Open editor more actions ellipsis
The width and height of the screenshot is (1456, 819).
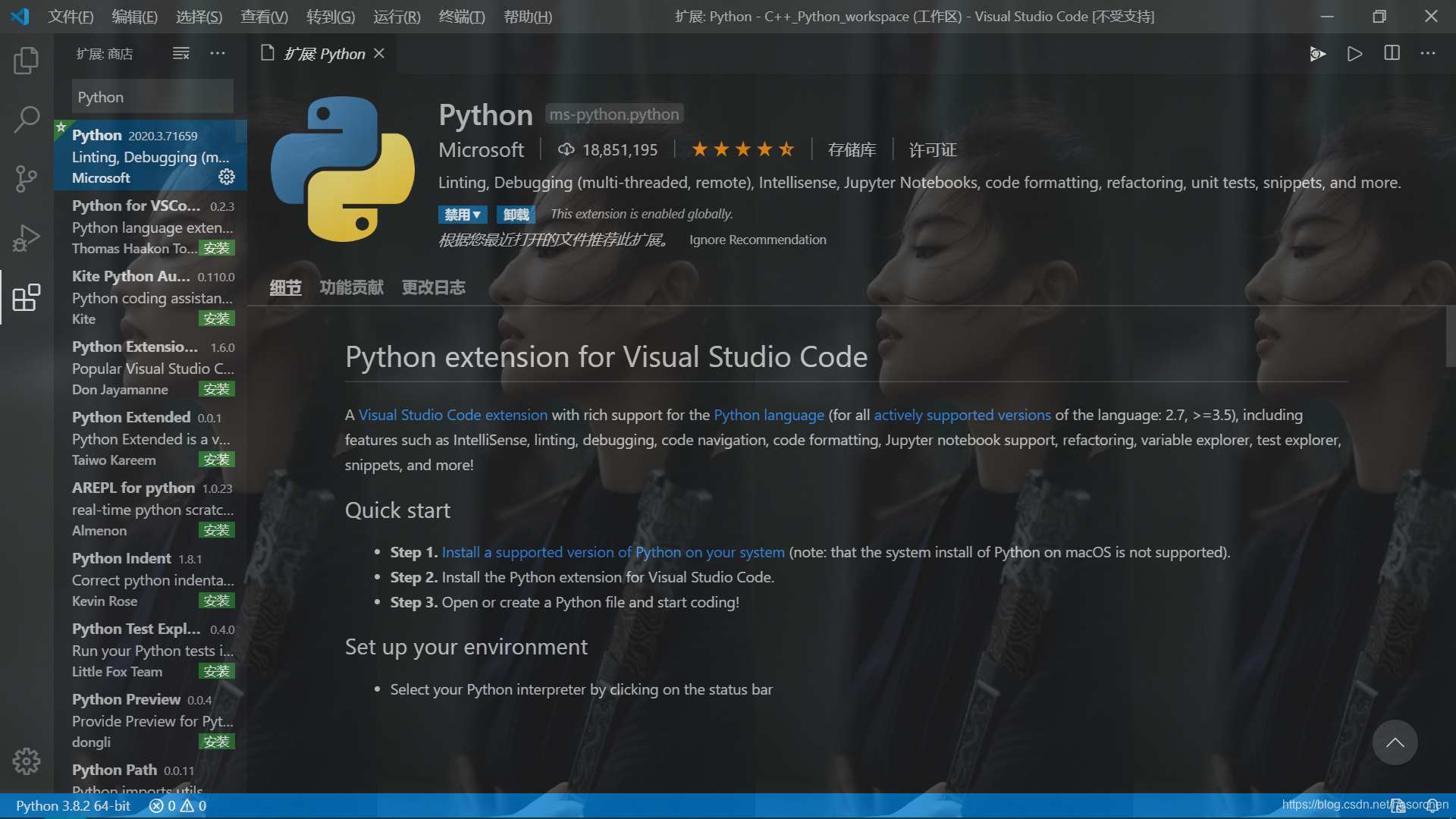point(1428,53)
